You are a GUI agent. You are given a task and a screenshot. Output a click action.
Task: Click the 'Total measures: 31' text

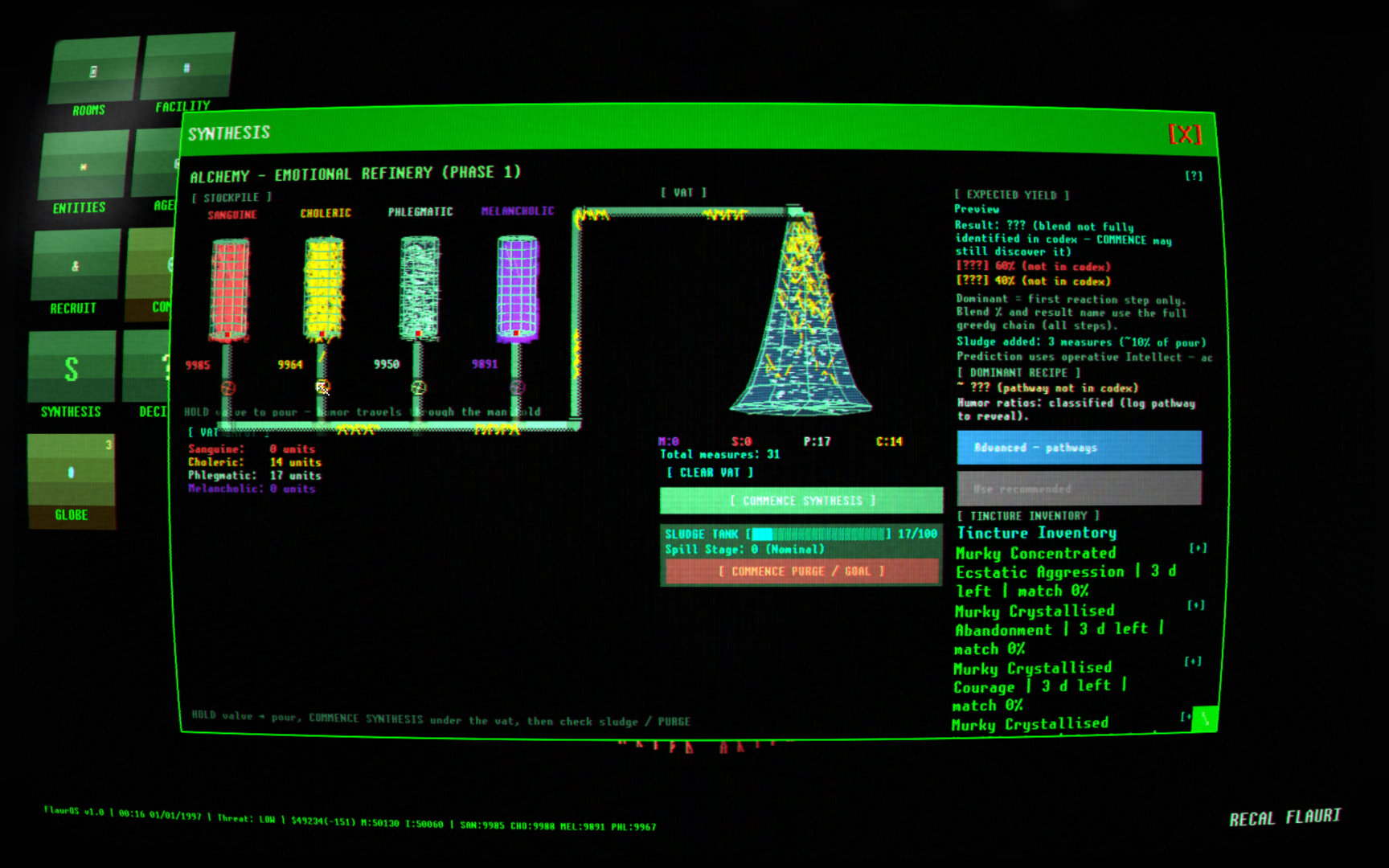[720, 455]
